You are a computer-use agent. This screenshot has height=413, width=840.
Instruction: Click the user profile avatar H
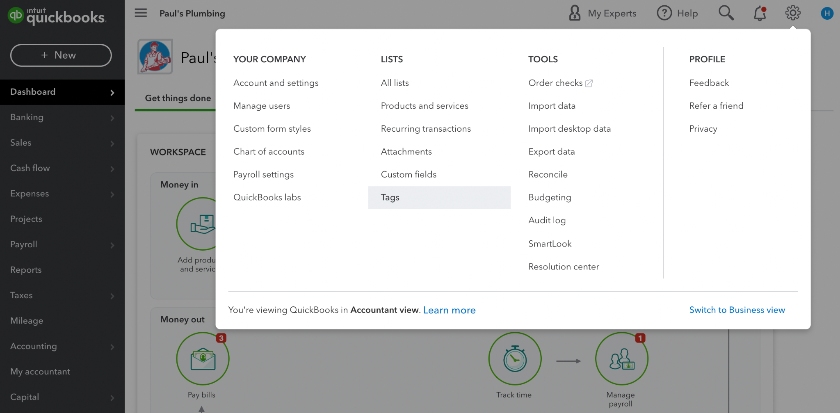pyautogui.click(x=827, y=13)
